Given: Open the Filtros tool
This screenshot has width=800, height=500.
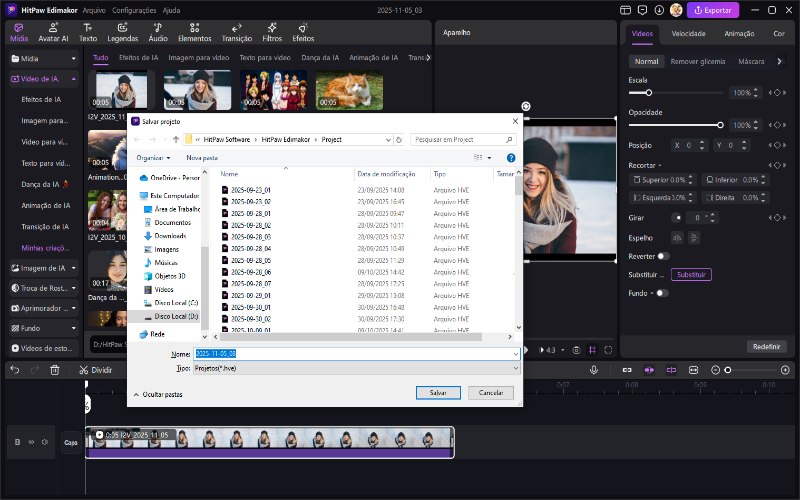Looking at the screenshot, I should [272, 31].
